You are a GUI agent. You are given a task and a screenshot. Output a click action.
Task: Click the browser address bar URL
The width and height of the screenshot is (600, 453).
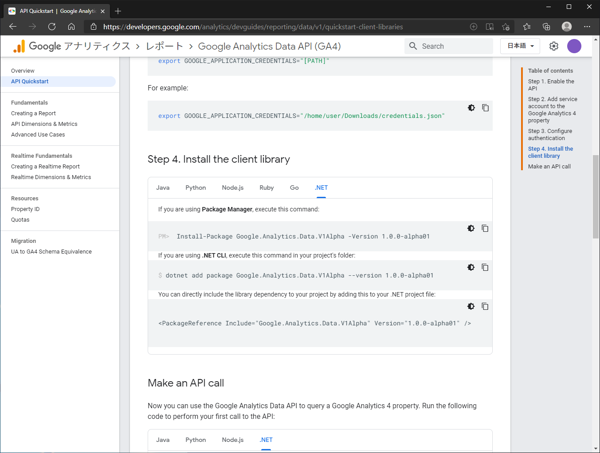click(253, 27)
